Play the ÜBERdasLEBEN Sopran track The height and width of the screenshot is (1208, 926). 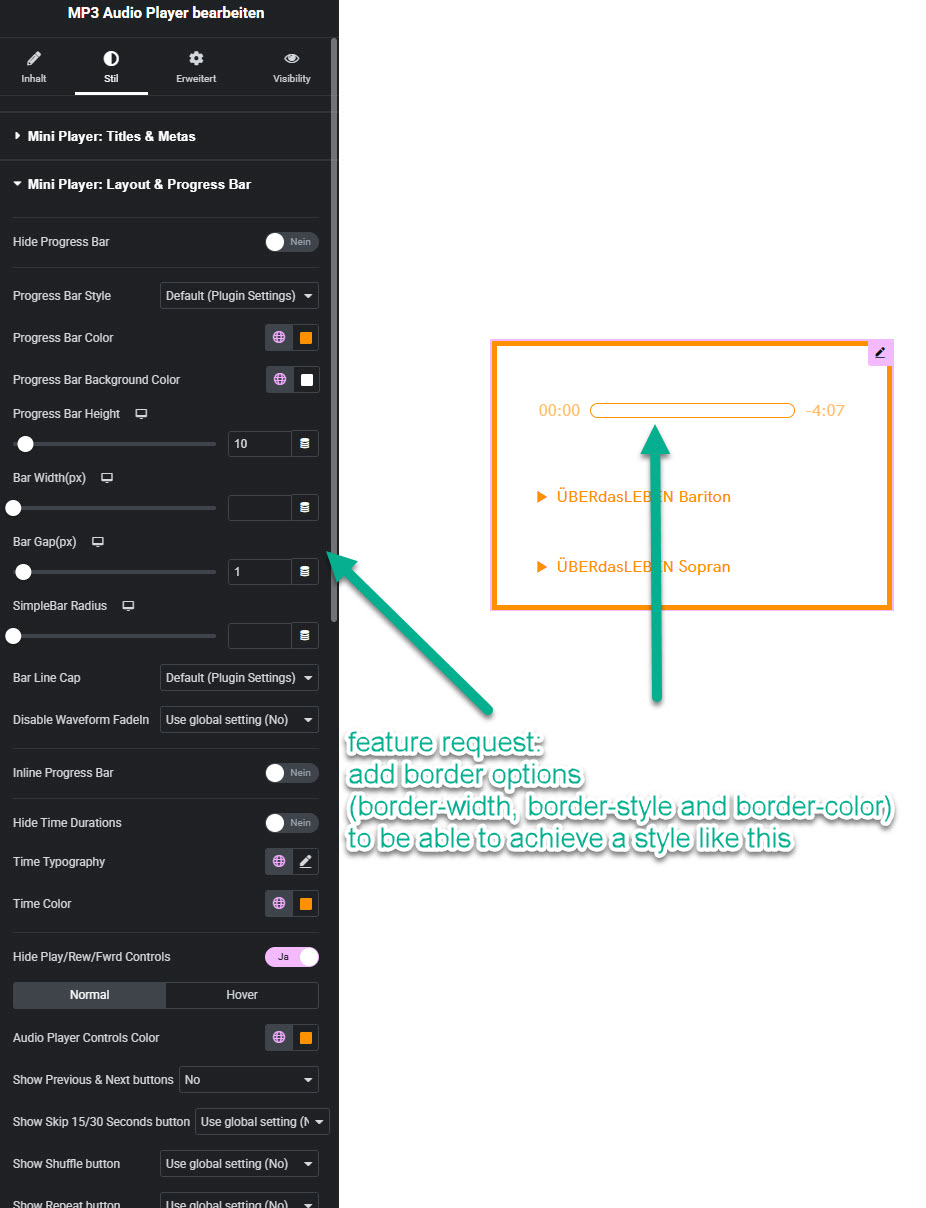[x=542, y=567]
